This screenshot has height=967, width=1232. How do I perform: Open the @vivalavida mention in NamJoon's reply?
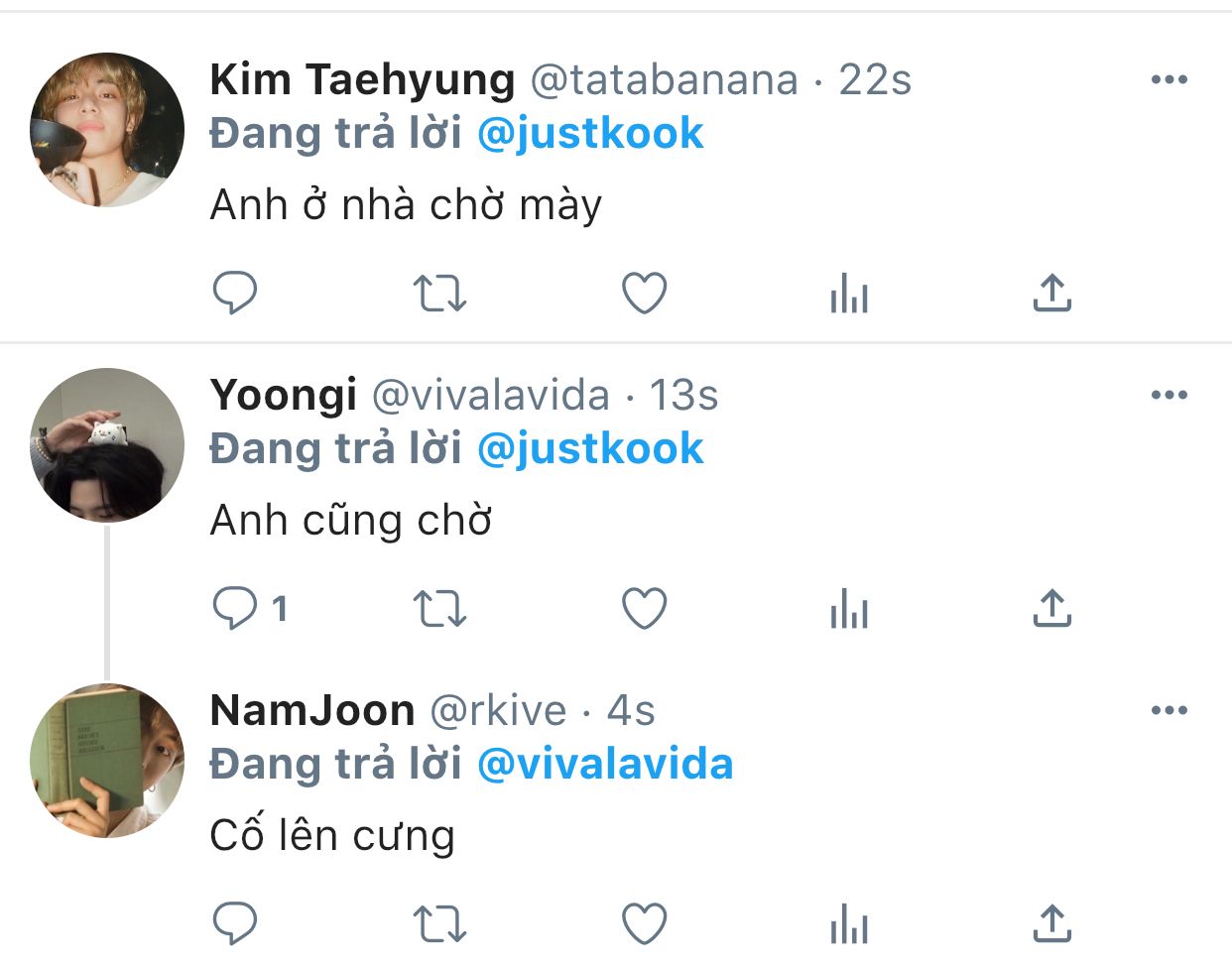click(605, 765)
